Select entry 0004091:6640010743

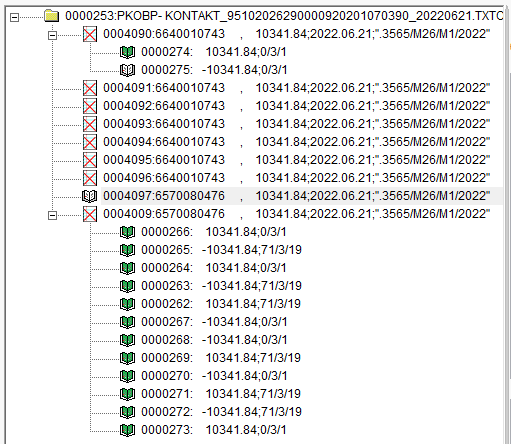(297, 88)
